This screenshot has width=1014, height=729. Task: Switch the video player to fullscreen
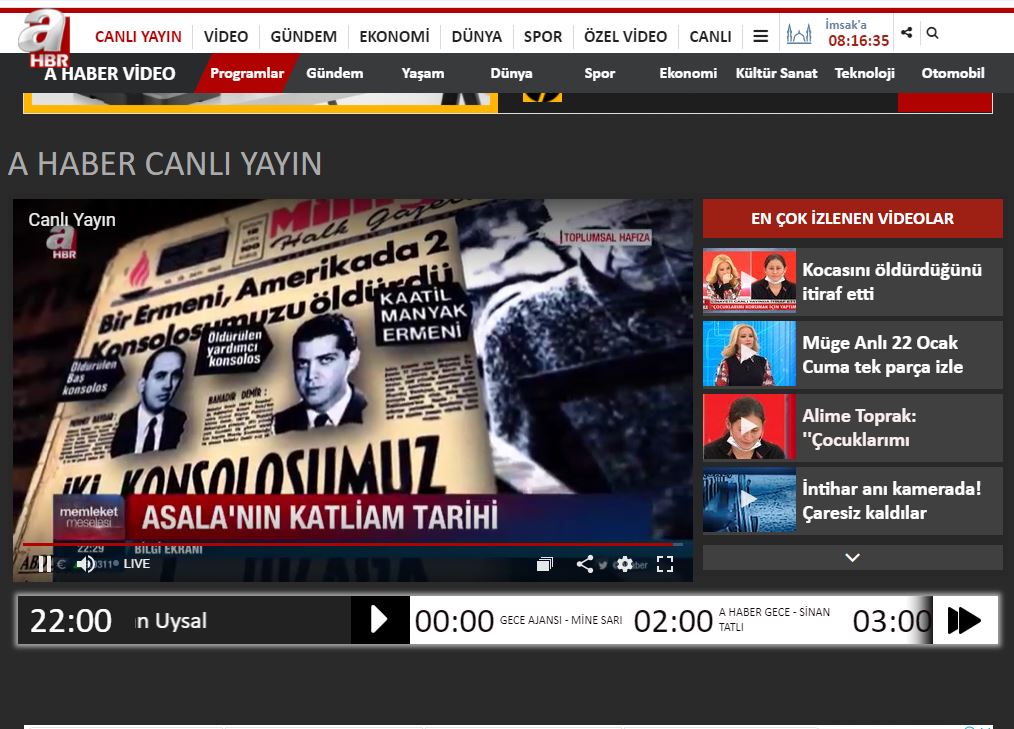[x=665, y=564]
